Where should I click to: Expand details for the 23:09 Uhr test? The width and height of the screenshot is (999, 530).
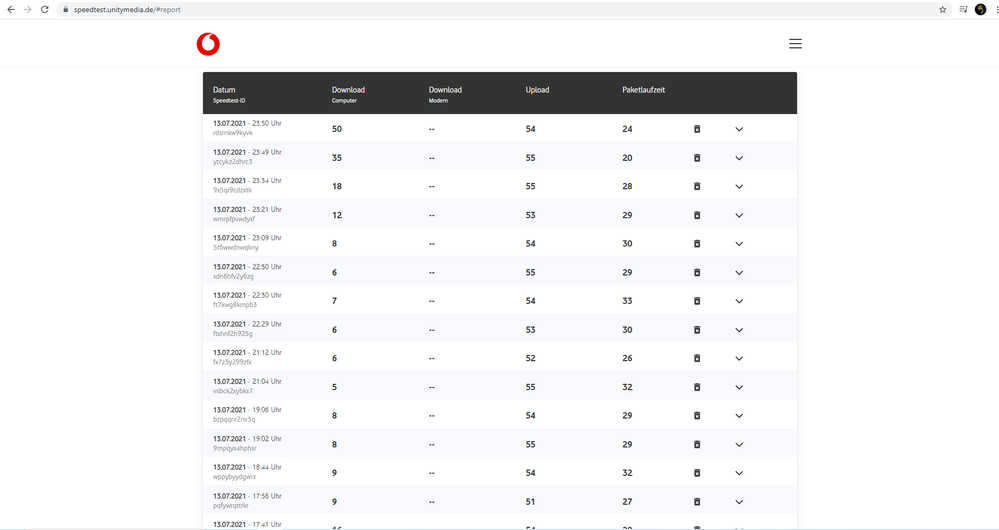tap(739, 244)
